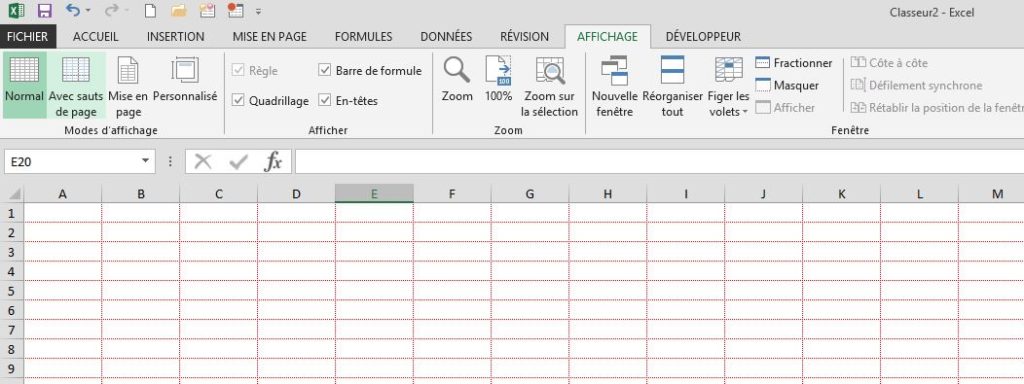Select column E header
The height and width of the screenshot is (384, 1024).
click(374, 194)
